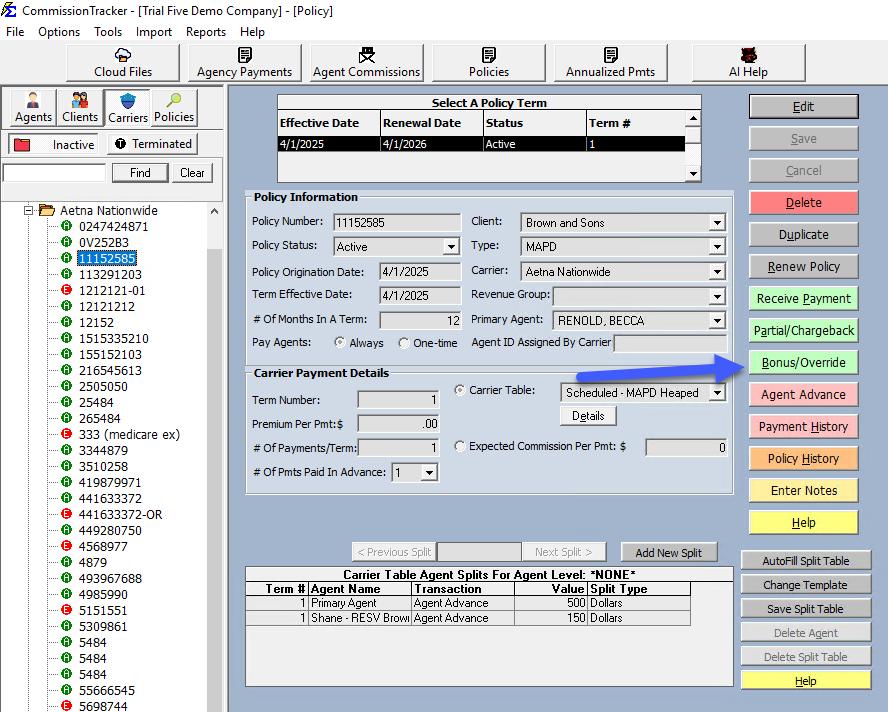Launch AI Help from toolbar
The image size is (888, 712).
pyautogui.click(x=749, y=62)
